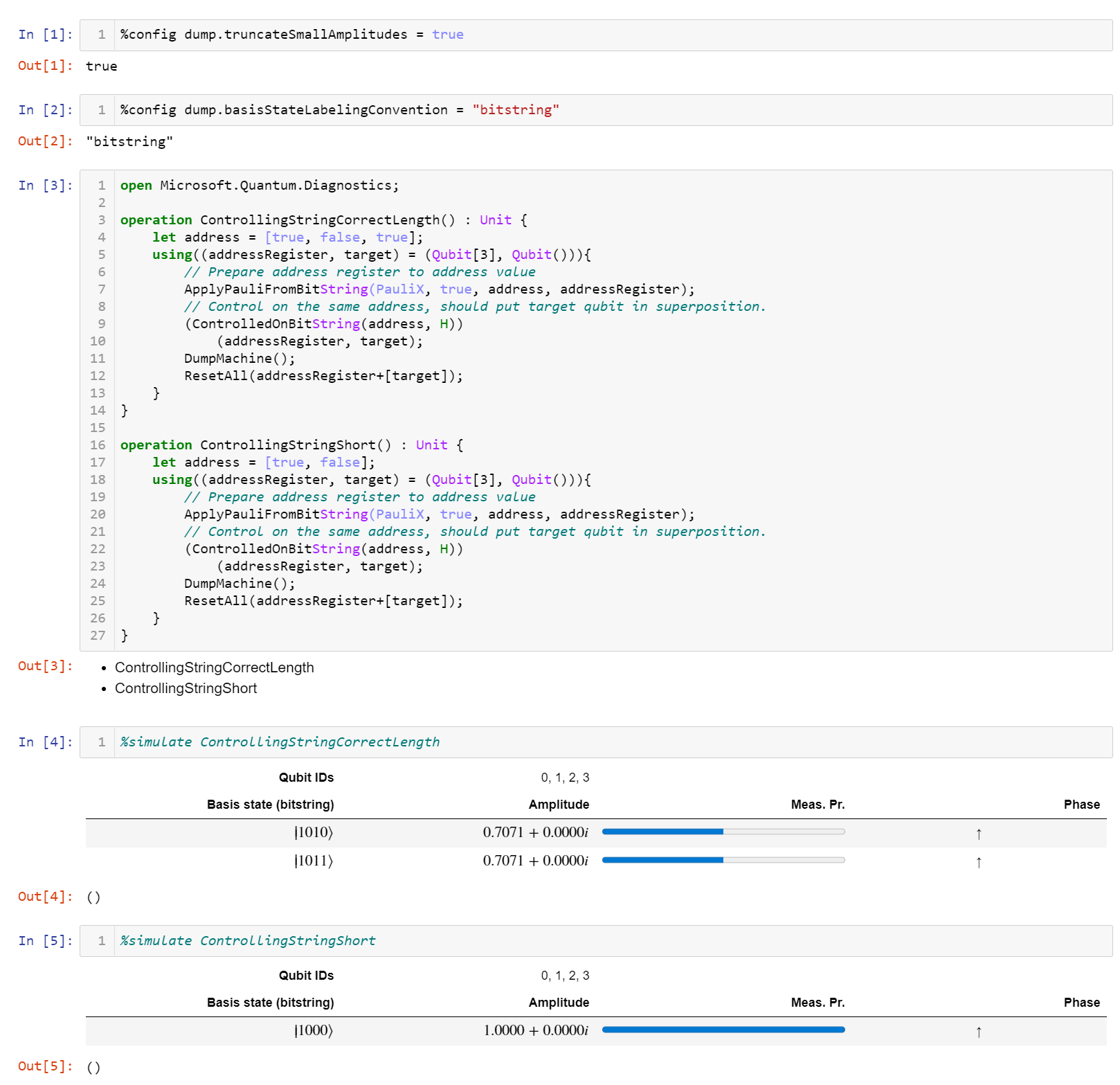Select the ControllingStringShort list item
1120x1085 pixels.
click(186, 688)
